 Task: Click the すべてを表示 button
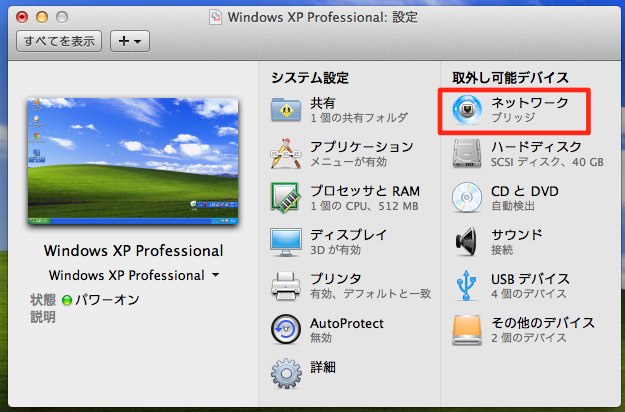point(59,41)
